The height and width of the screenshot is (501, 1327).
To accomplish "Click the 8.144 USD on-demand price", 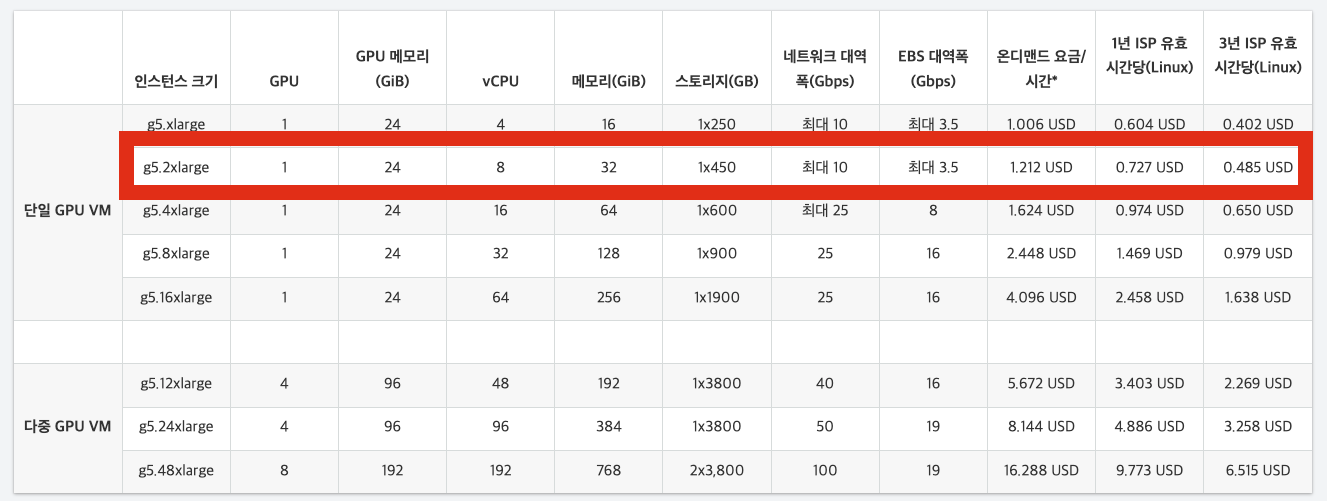I will [1041, 426].
